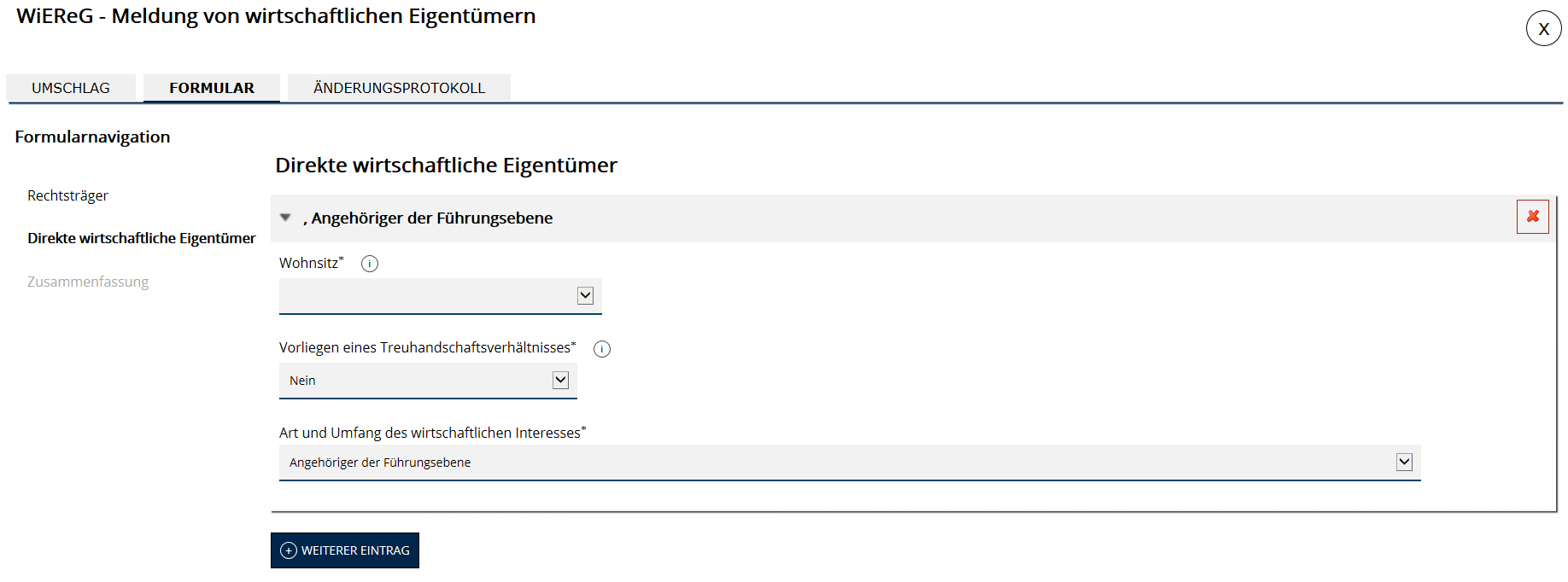Open the Treuhandschaftsverhältnis dropdown set to Nein
The height and width of the screenshot is (582, 1568).
coord(427,381)
